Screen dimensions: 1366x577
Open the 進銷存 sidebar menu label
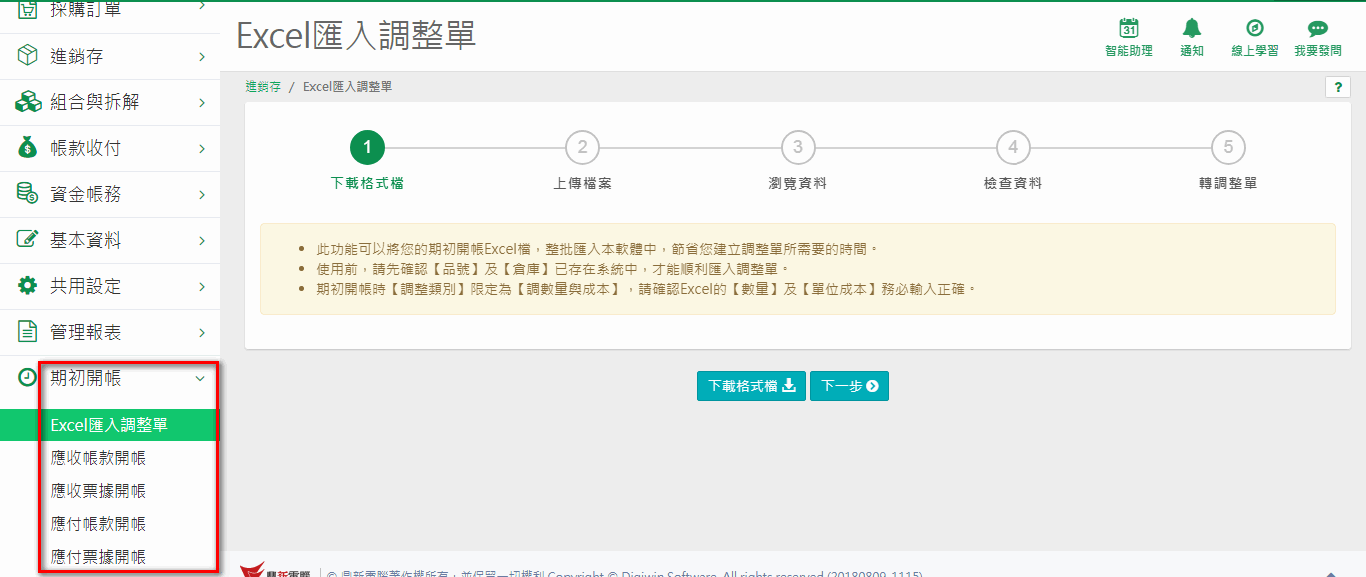(x=77, y=56)
